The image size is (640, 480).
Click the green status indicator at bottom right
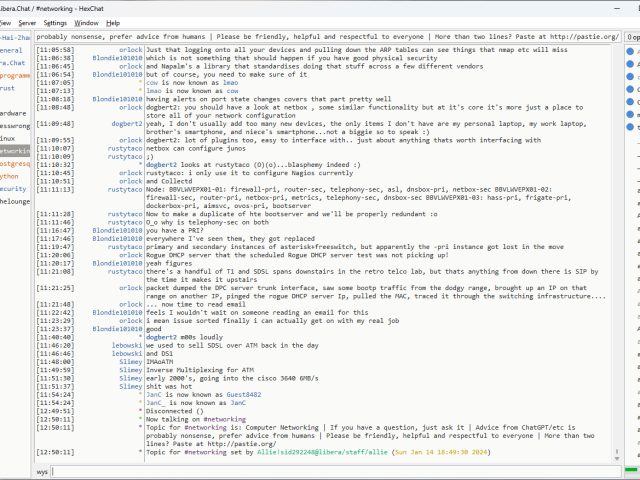coord(634,470)
